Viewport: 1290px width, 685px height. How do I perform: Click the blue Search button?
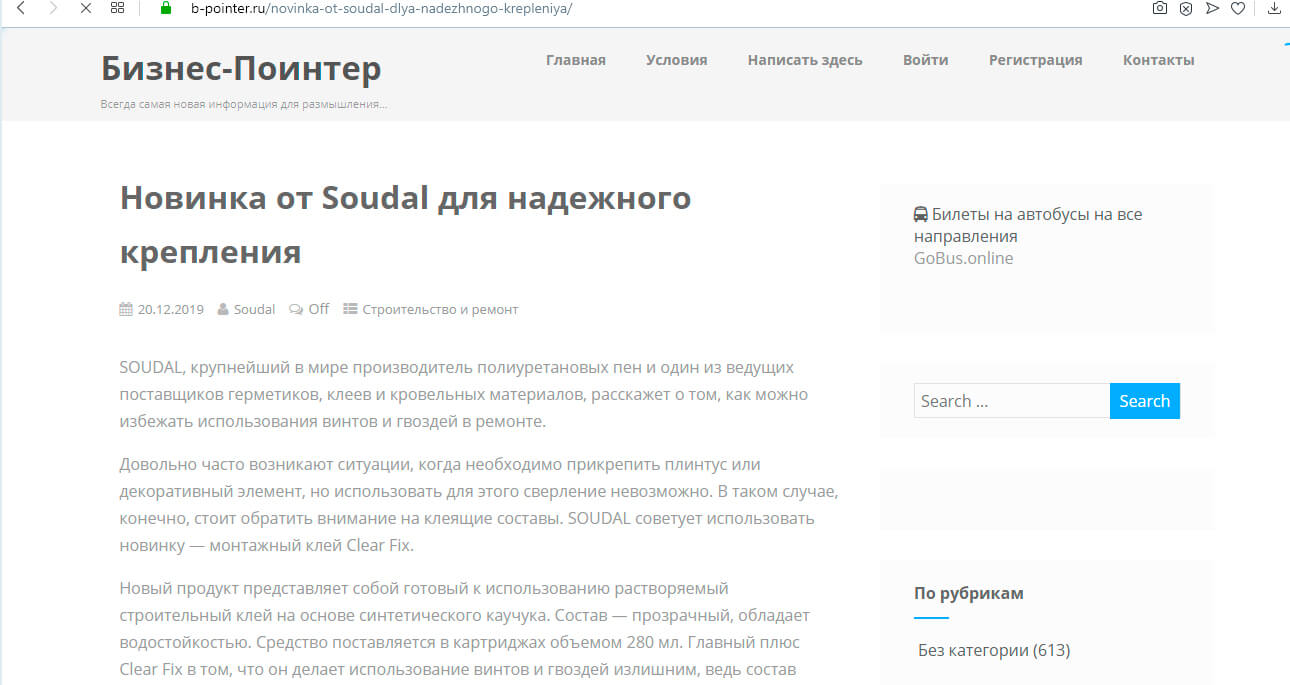tap(1145, 401)
